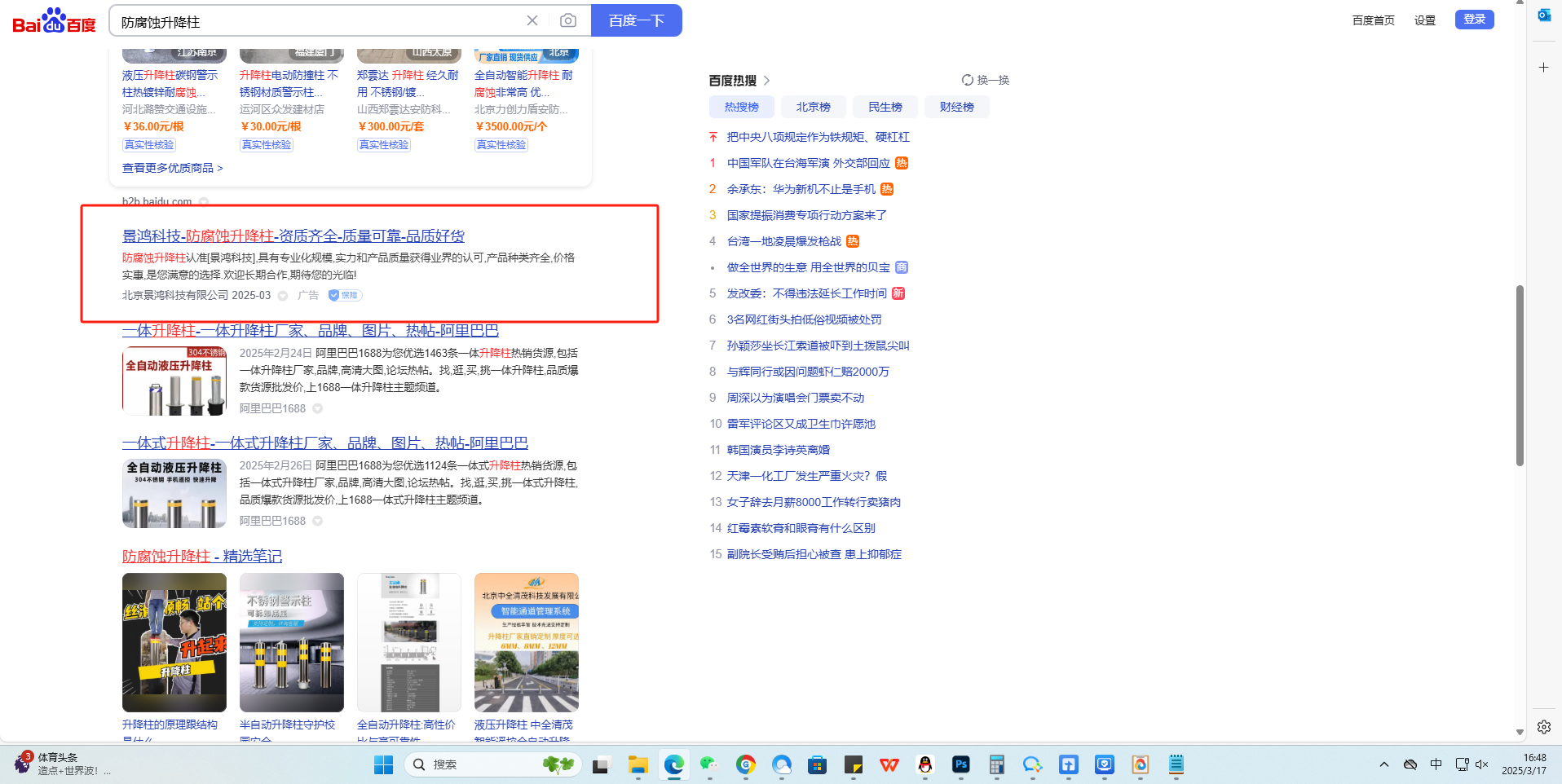Toggle the 中 input method indicator
The width and height of the screenshot is (1562, 784).
(1436, 764)
